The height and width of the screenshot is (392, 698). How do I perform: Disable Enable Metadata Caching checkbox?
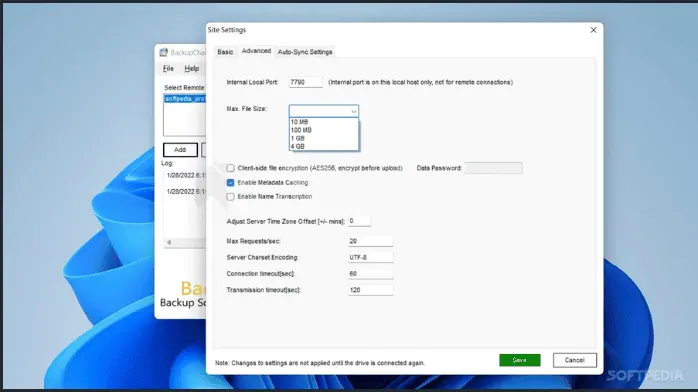click(x=230, y=182)
